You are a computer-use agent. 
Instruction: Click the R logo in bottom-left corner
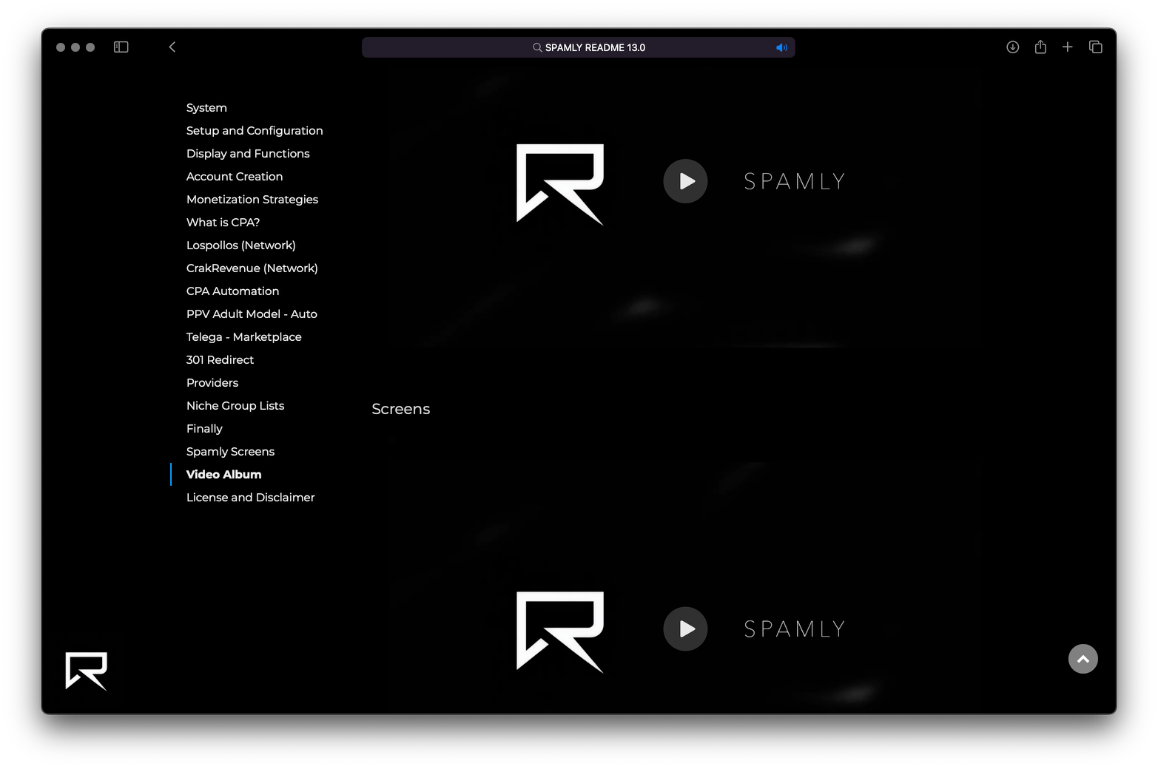tap(86, 670)
